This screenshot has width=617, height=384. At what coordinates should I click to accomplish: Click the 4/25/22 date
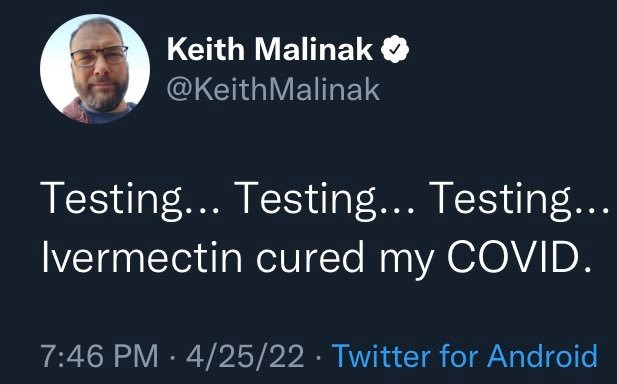(245, 356)
